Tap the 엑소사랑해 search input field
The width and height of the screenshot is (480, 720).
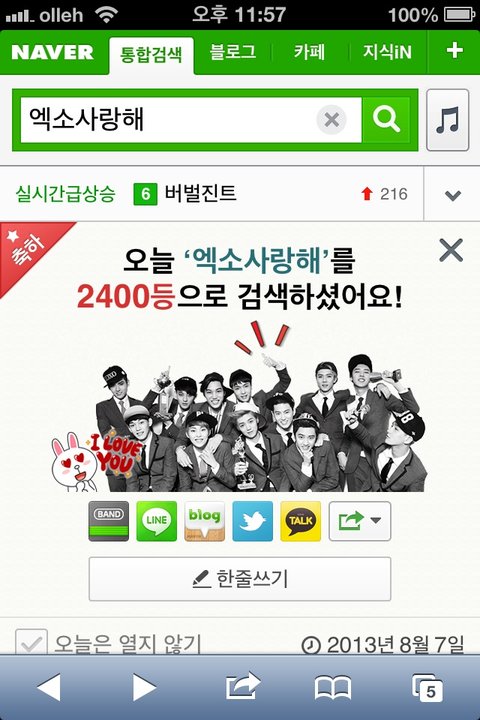tap(168, 120)
